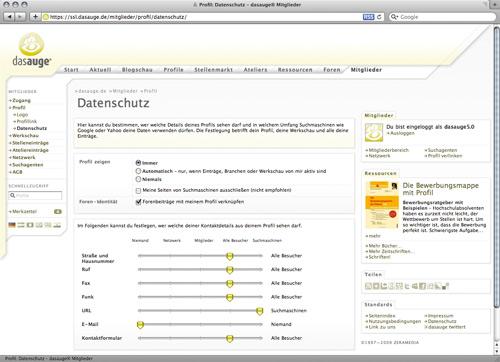
Task: Click the Merkzettel counter badge
Action: (x=58, y=211)
